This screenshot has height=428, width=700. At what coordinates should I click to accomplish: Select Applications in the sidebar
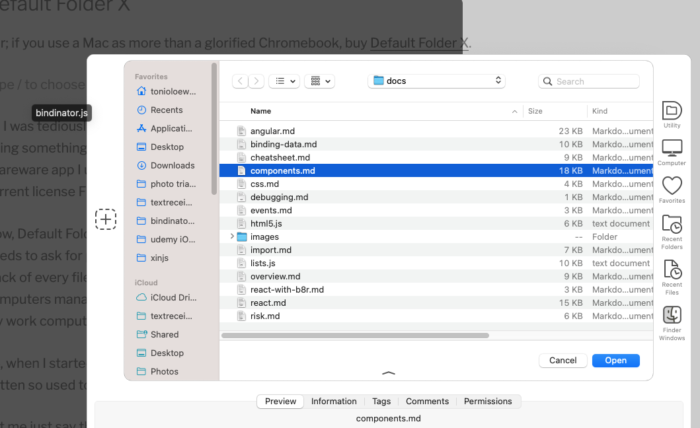pyautogui.click(x=166, y=128)
